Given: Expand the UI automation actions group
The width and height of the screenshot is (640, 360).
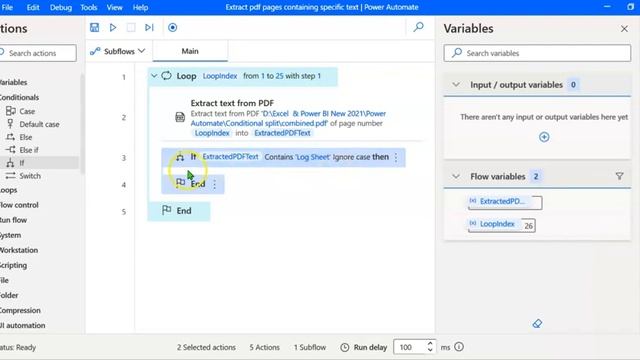Looking at the screenshot, I should [x=23, y=326].
